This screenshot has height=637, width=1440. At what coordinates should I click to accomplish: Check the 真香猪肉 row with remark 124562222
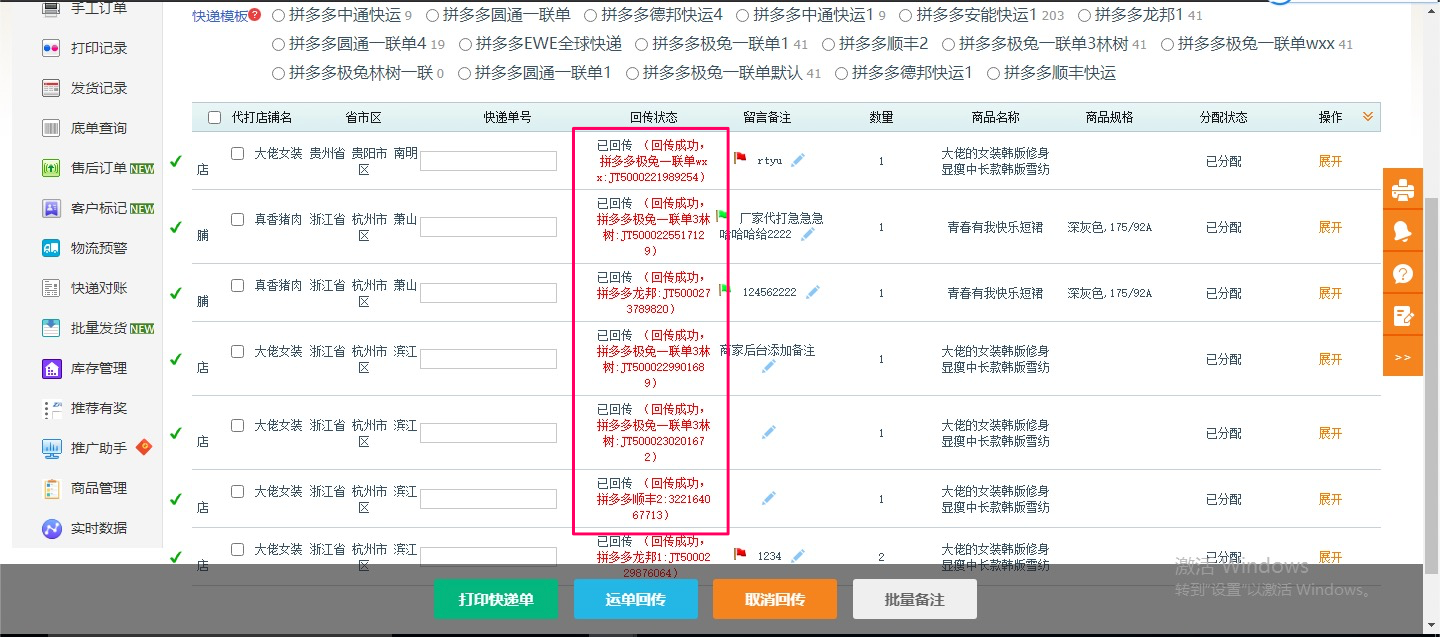pyautogui.click(x=237, y=286)
